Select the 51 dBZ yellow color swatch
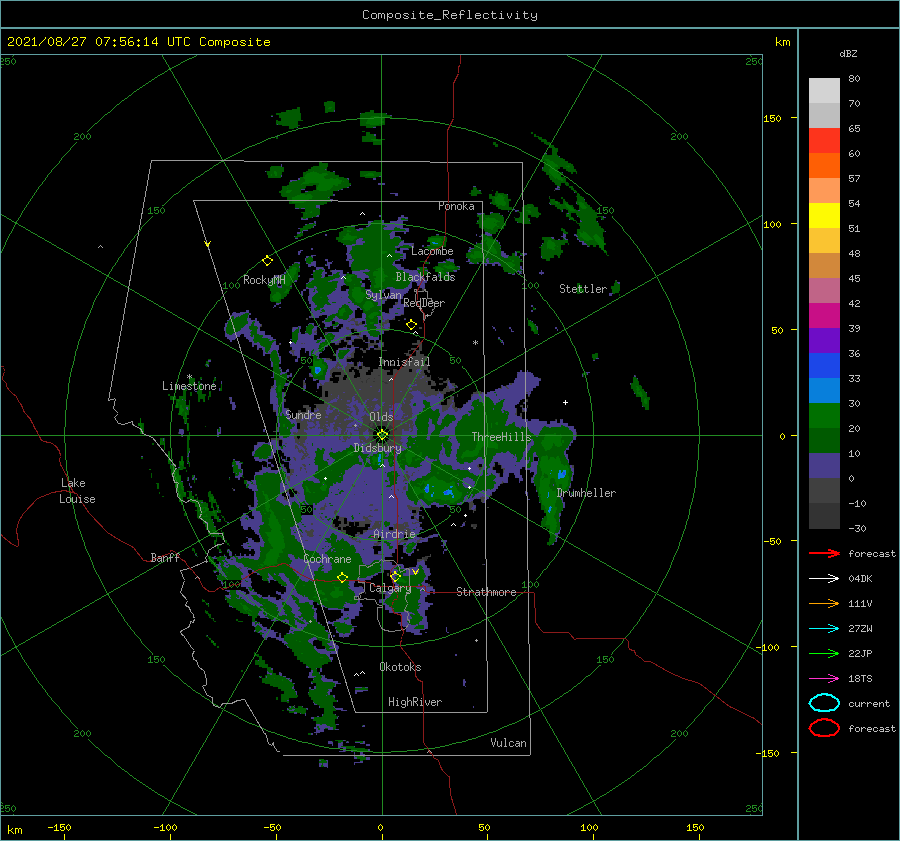 [x=824, y=215]
